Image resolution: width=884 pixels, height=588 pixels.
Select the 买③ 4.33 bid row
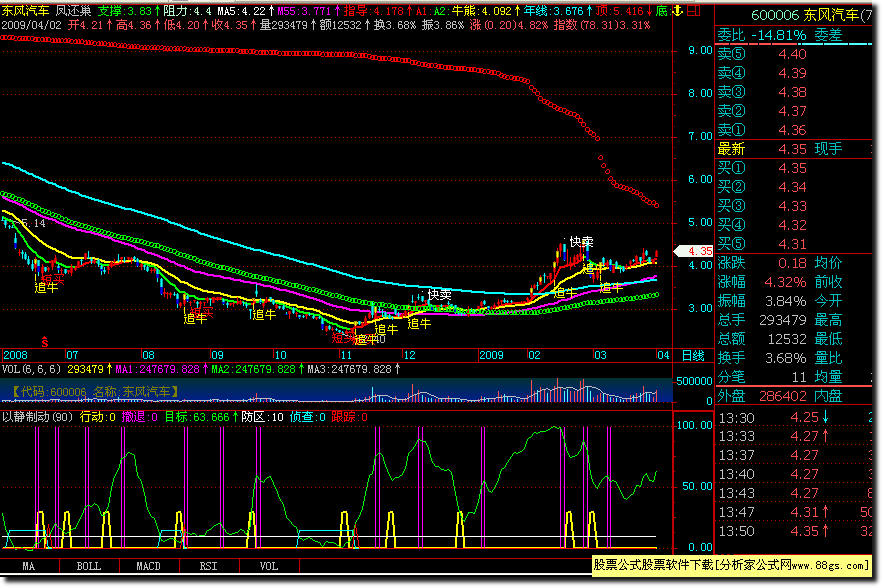pos(794,206)
